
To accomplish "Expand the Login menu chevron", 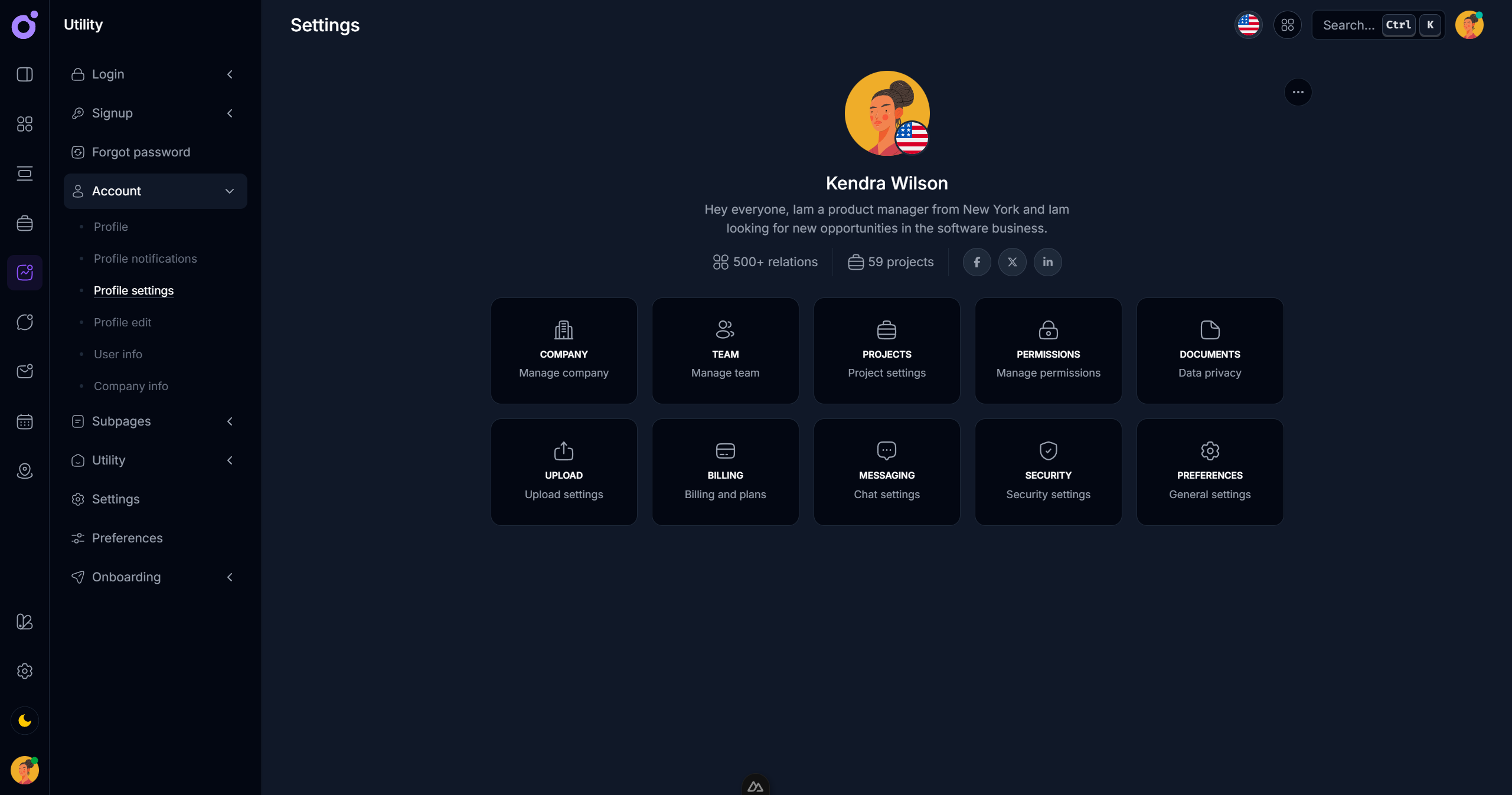I will (x=230, y=74).
